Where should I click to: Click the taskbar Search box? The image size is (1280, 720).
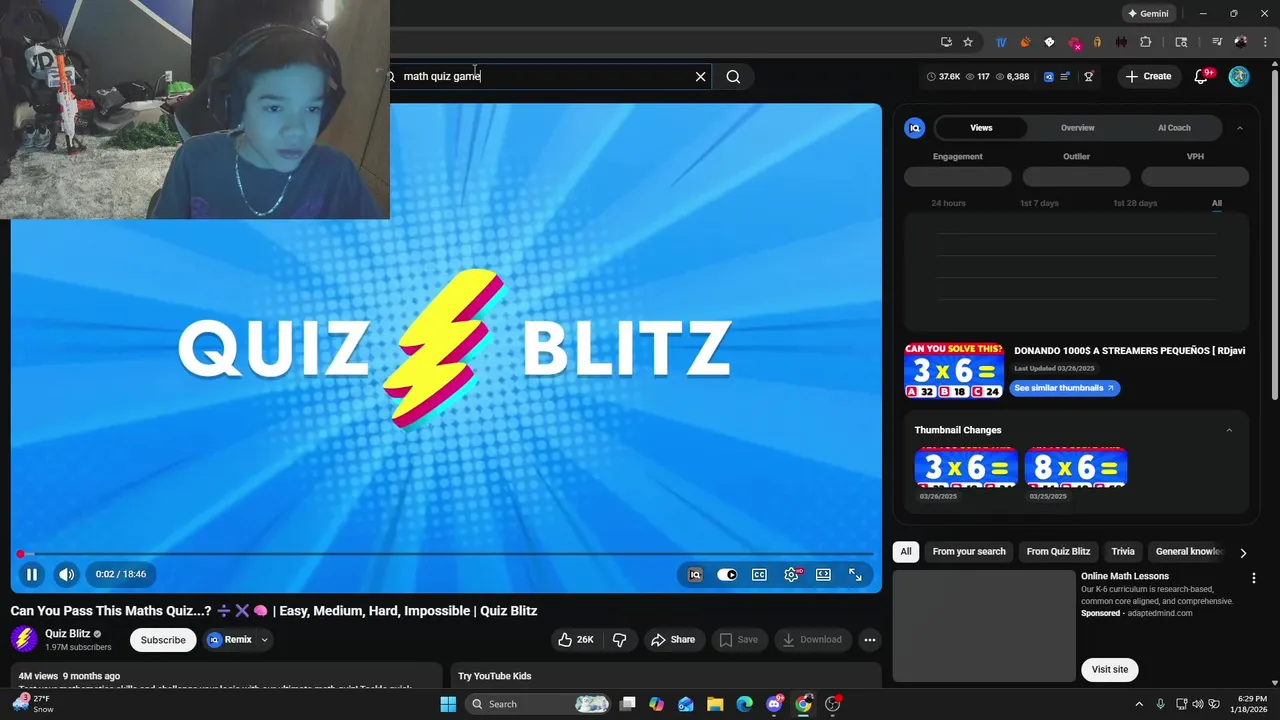[539, 704]
